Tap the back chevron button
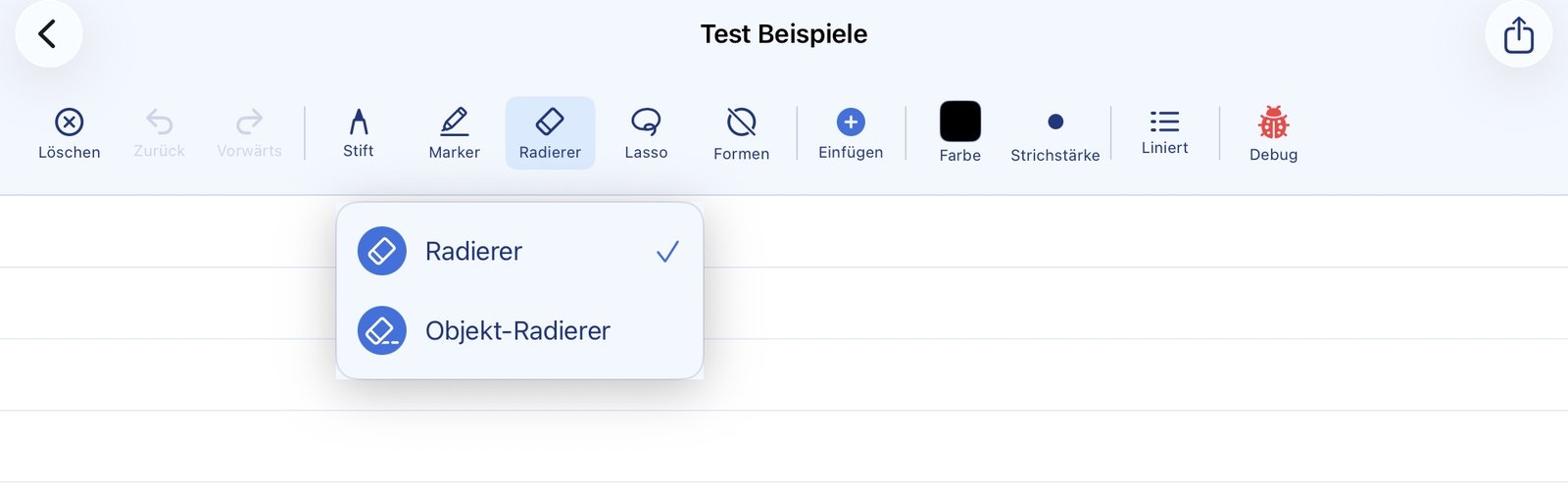Image resolution: width=1568 pixels, height=488 pixels. (48, 34)
